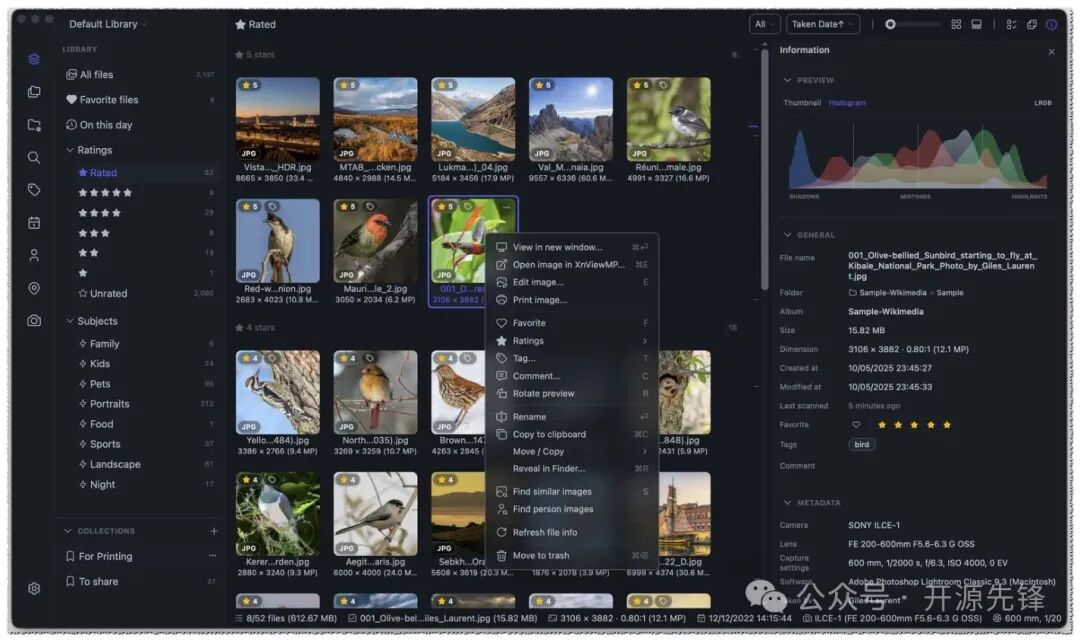The image size is (1080, 641).
Task: Choose Favorite in context menu
Action: click(572, 323)
